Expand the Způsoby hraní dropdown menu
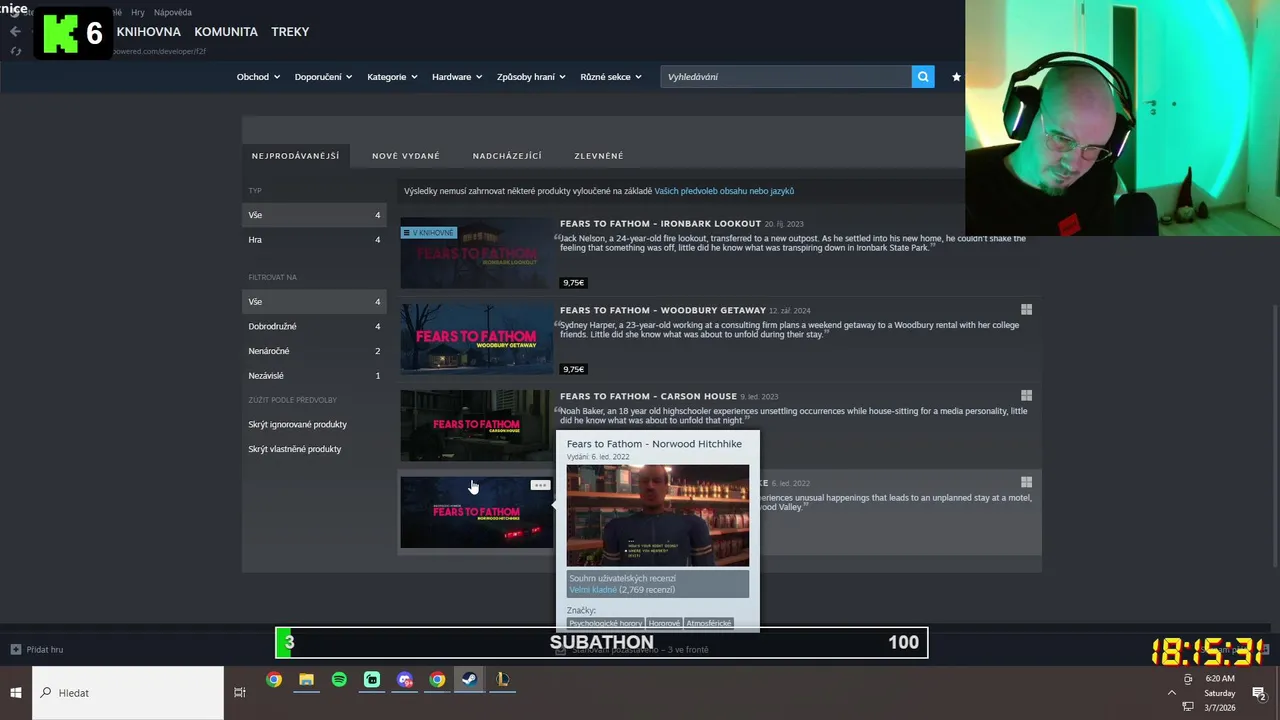 point(531,77)
